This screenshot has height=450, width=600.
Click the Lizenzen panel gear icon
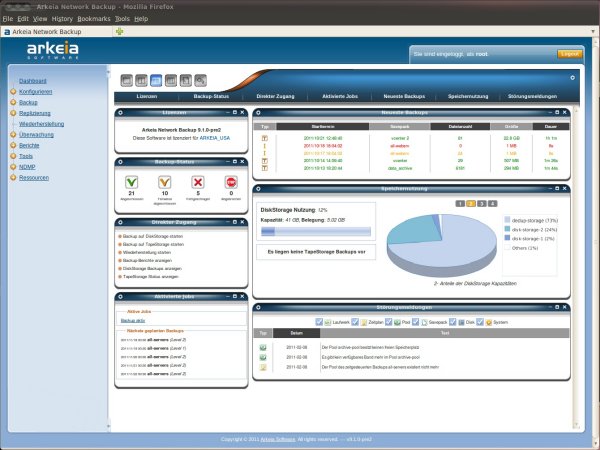coord(121,112)
